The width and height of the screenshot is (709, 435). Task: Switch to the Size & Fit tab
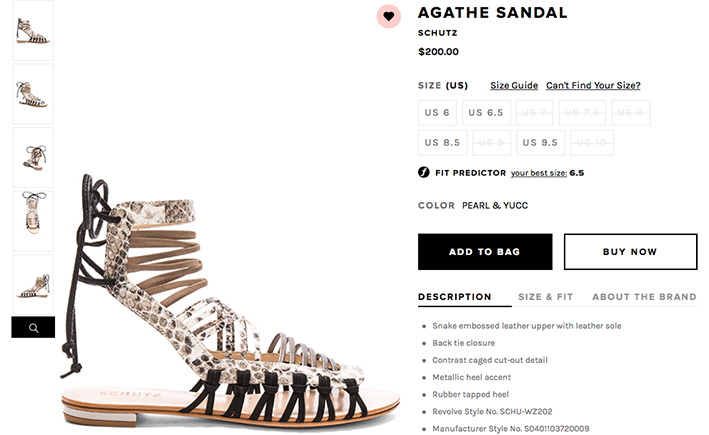pyautogui.click(x=546, y=297)
